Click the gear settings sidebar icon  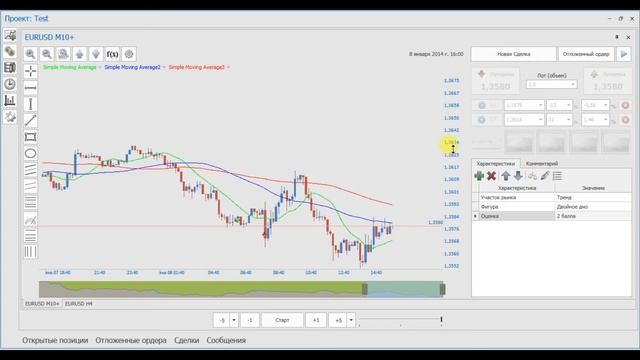(x=10, y=117)
